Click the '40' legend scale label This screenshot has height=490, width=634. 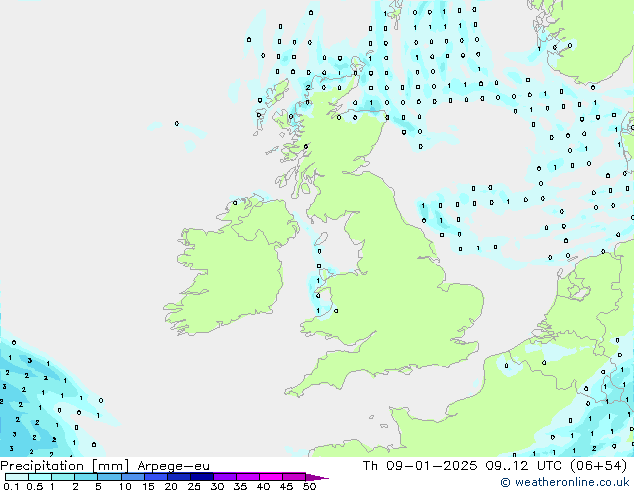coord(263,486)
